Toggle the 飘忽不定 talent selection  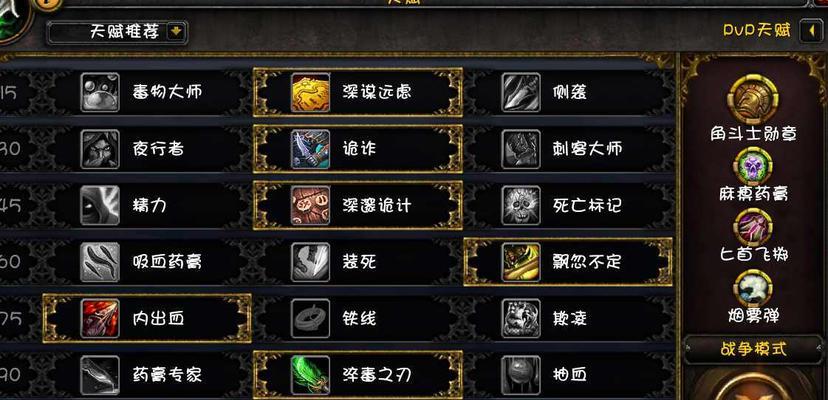coord(568,262)
